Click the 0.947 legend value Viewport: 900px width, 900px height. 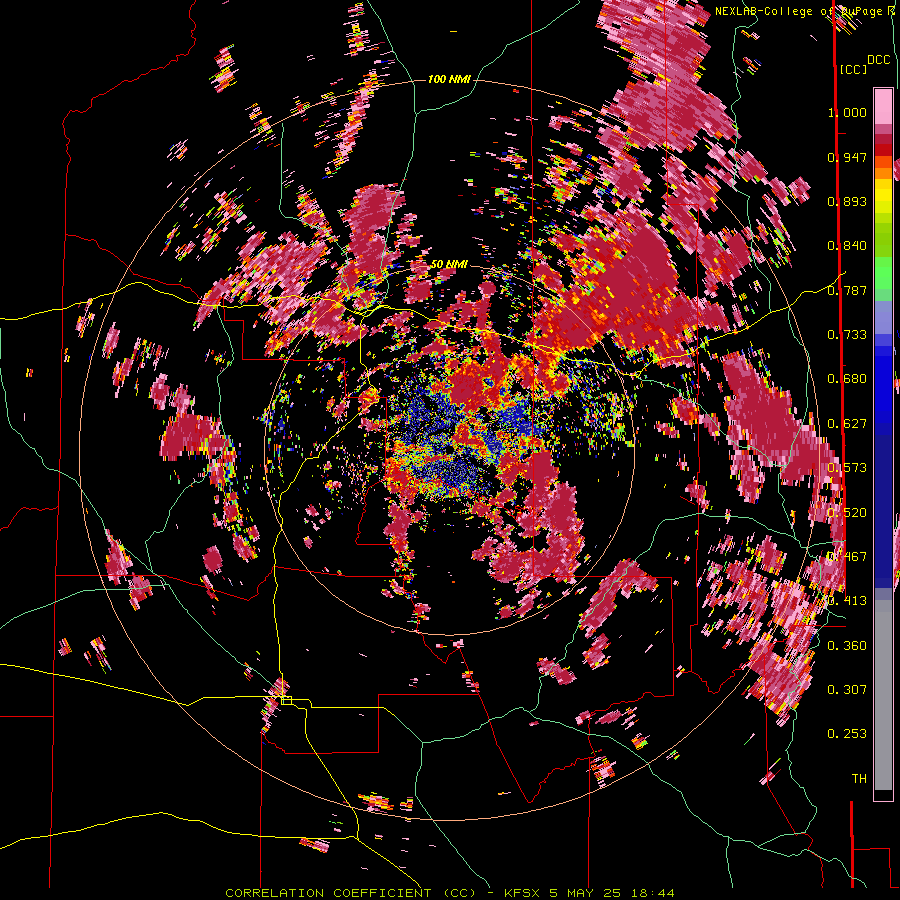[x=847, y=157]
